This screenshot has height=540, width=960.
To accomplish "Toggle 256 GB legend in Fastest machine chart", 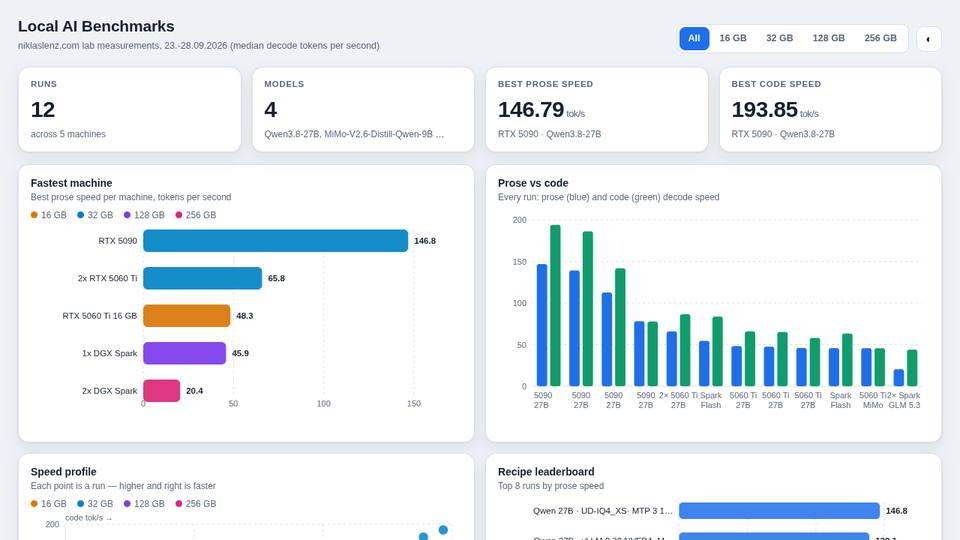I will (195, 215).
